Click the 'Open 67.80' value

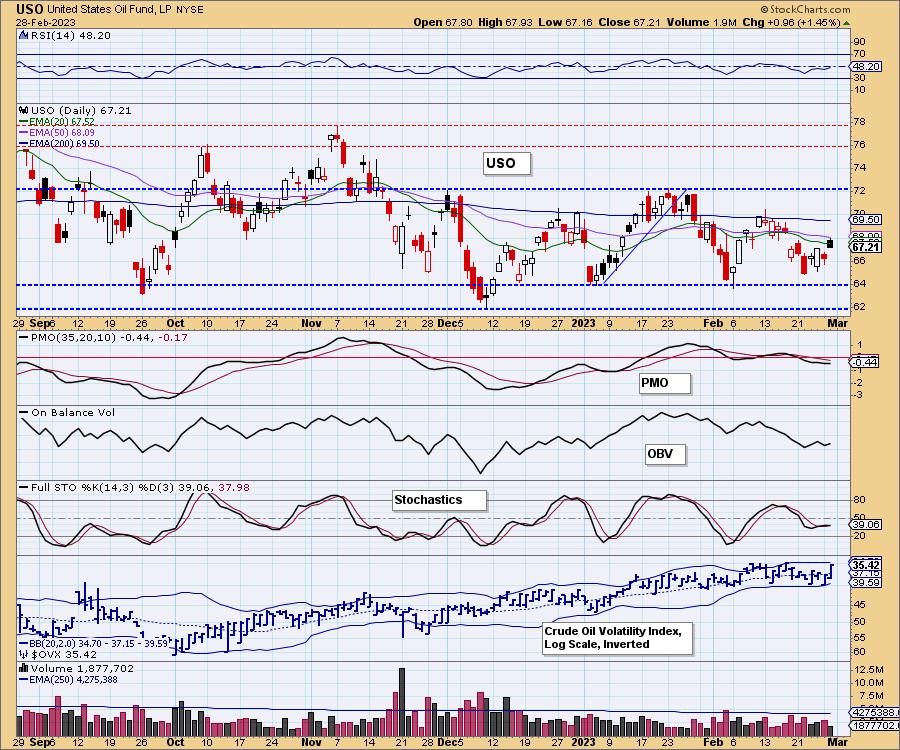click(443, 22)
